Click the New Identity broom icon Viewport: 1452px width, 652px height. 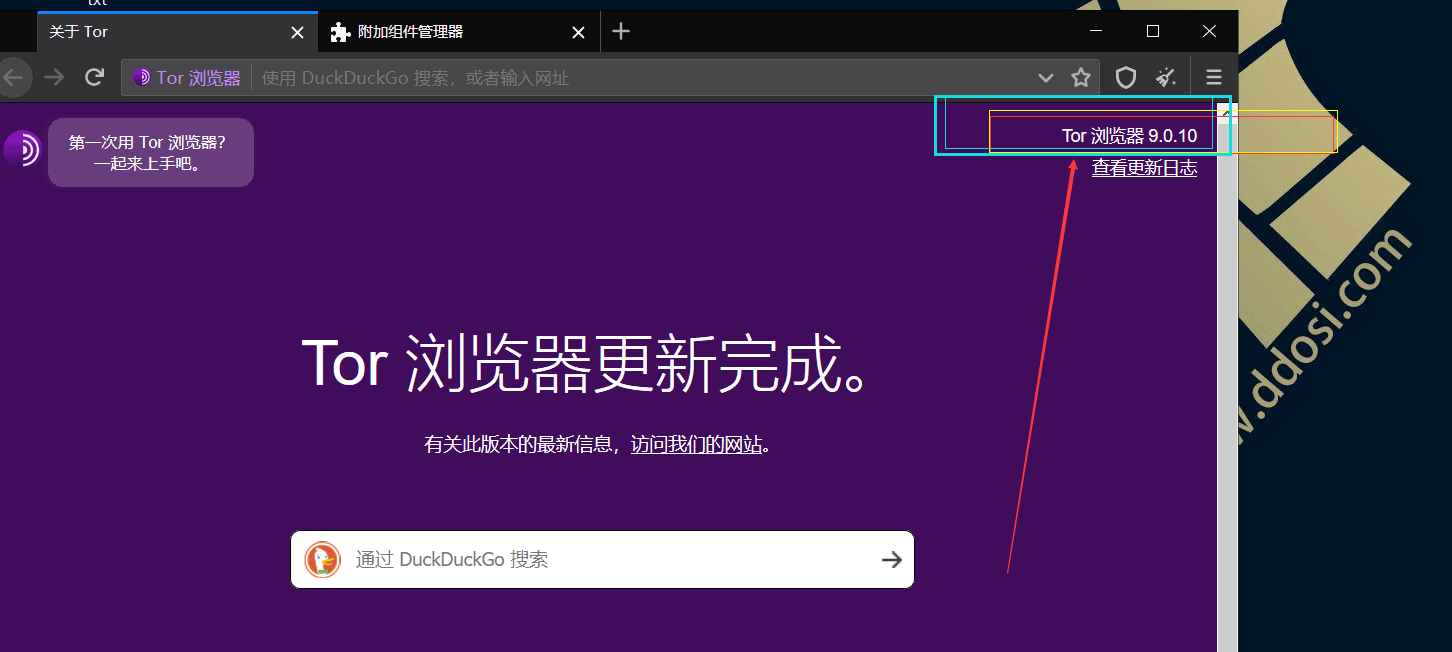pyautogui.click(x=1165, y=77)
